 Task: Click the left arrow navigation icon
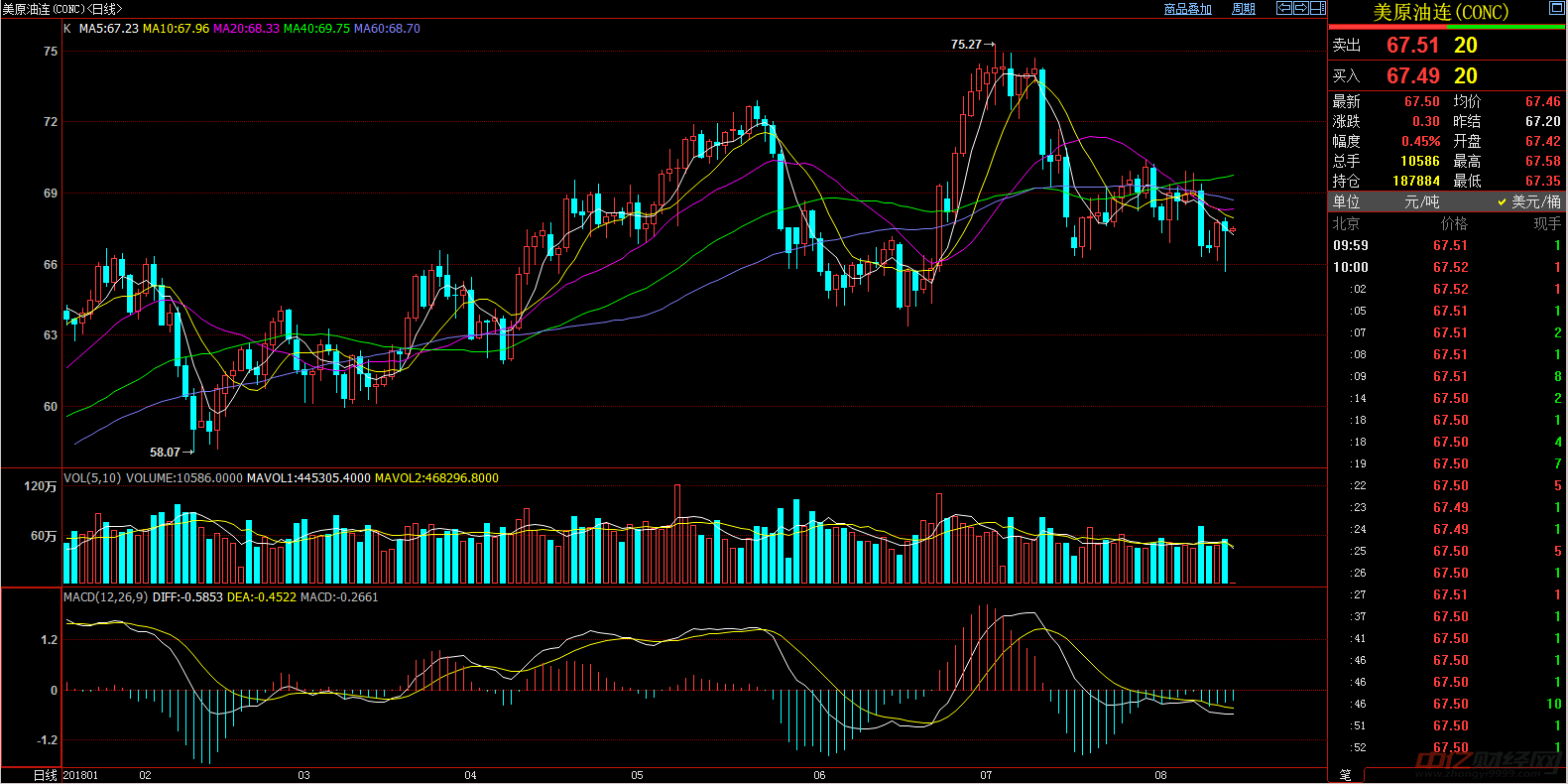[1284, 8]
